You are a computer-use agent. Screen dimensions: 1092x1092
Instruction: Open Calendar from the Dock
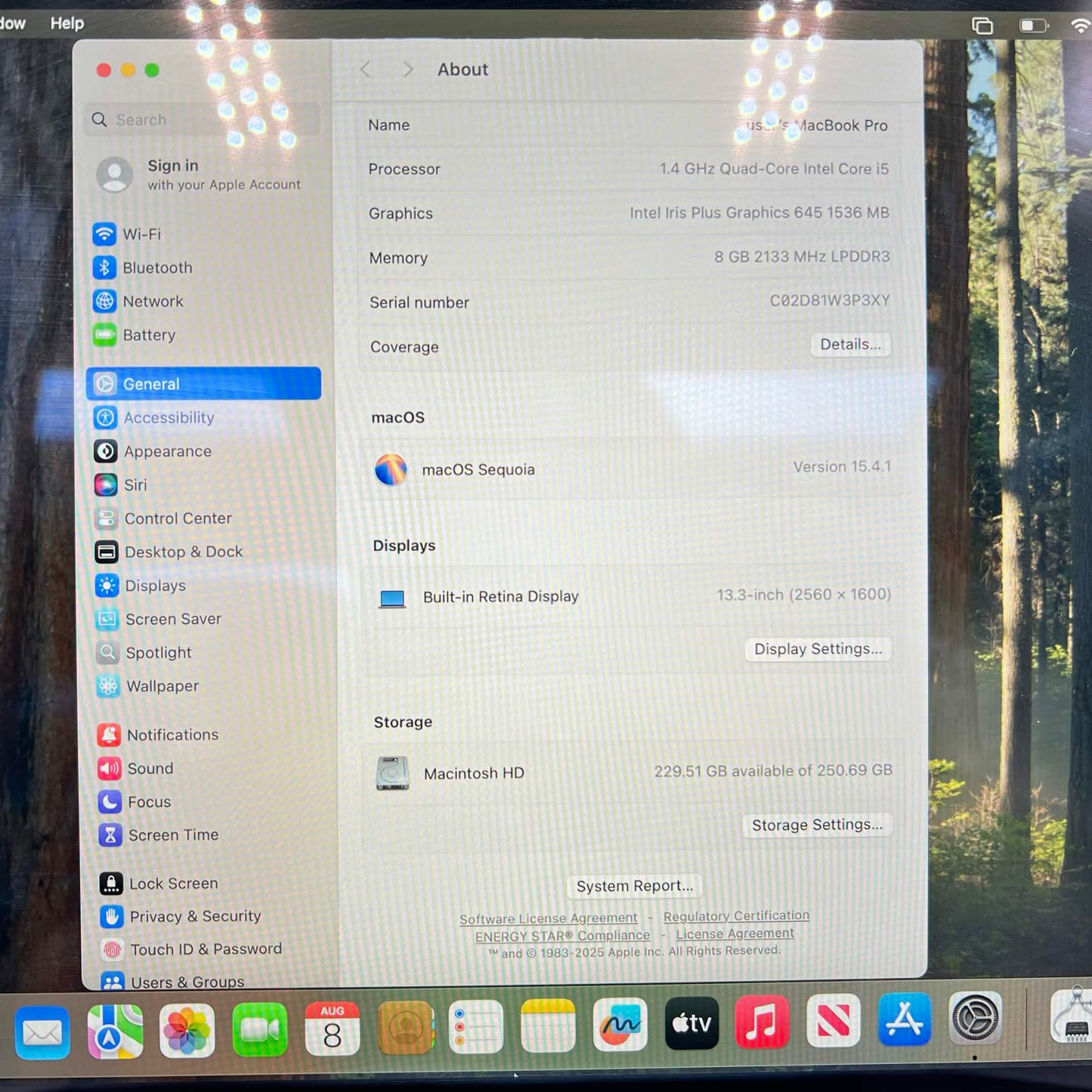pyautogui.click(x=332, y=1029)
